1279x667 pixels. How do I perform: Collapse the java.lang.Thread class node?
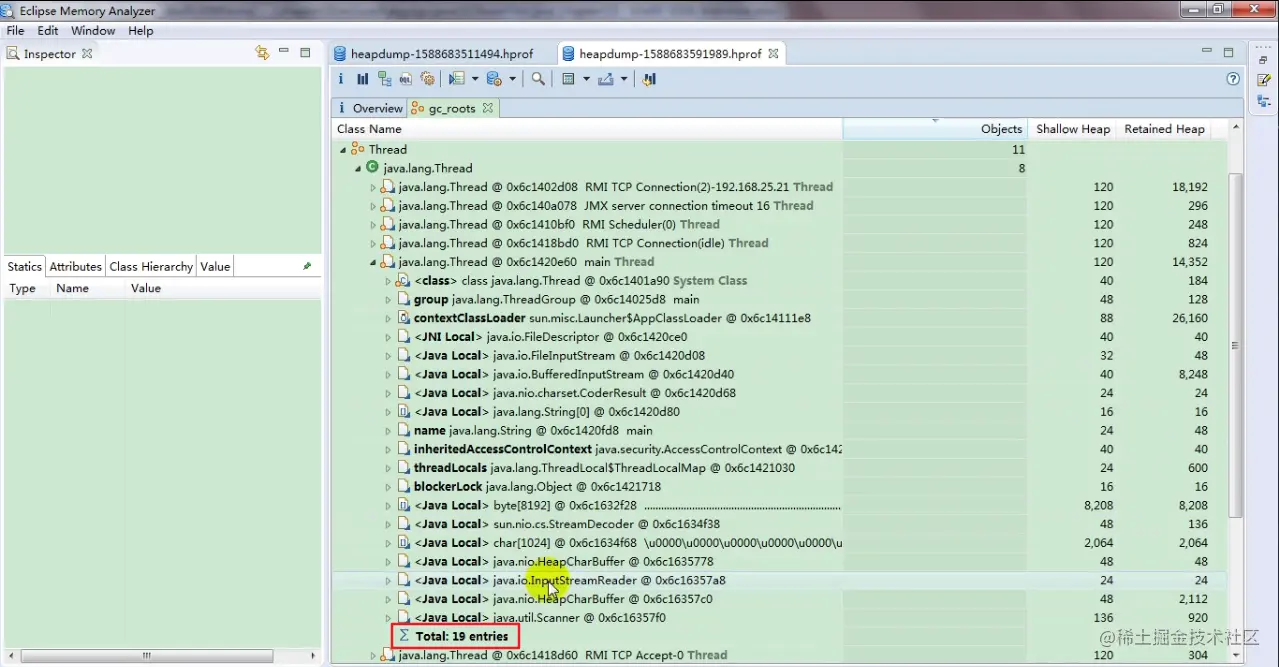pyautogui.click(x=358, y=168)
